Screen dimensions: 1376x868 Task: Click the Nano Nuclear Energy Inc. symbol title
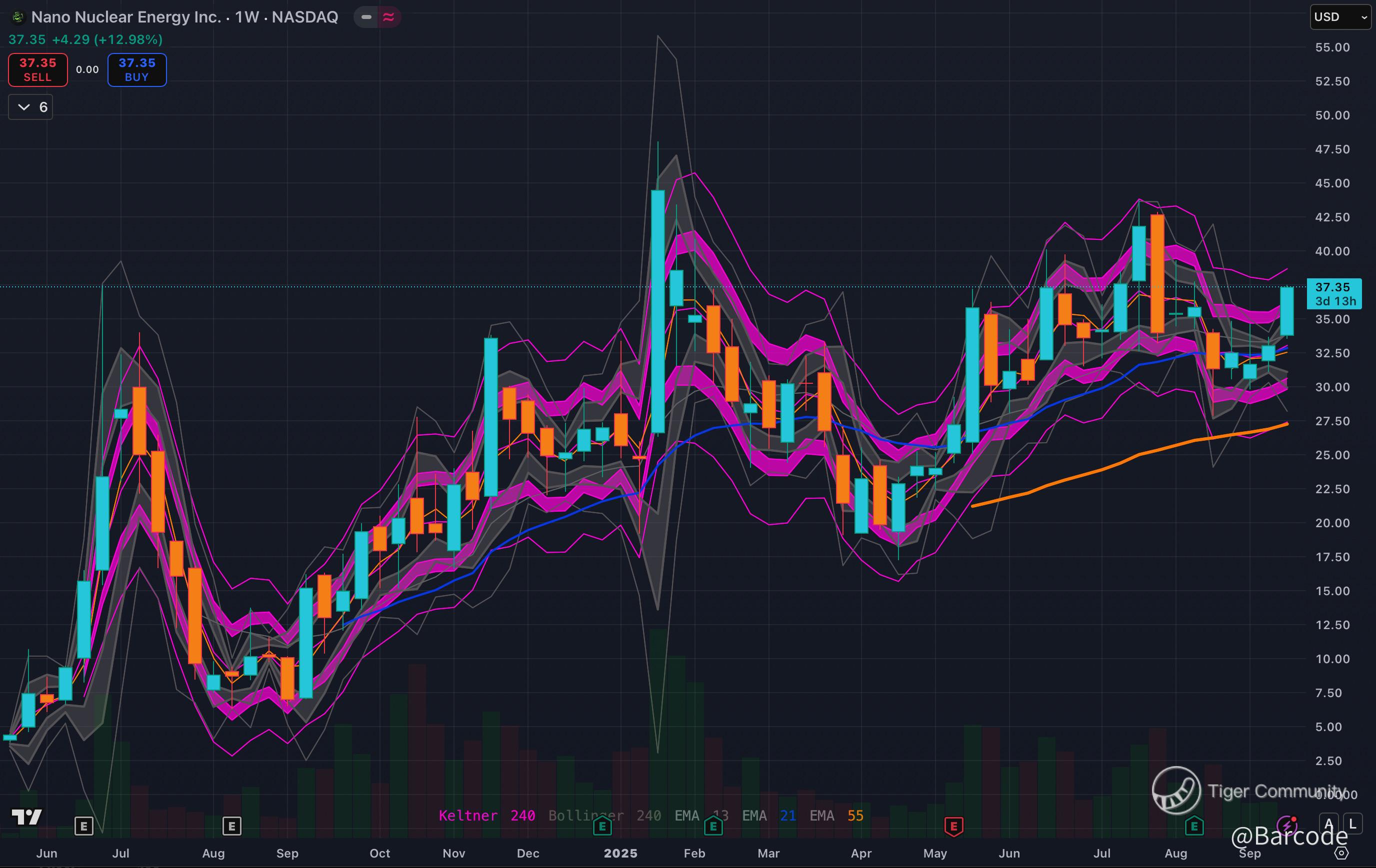point(125,17)
